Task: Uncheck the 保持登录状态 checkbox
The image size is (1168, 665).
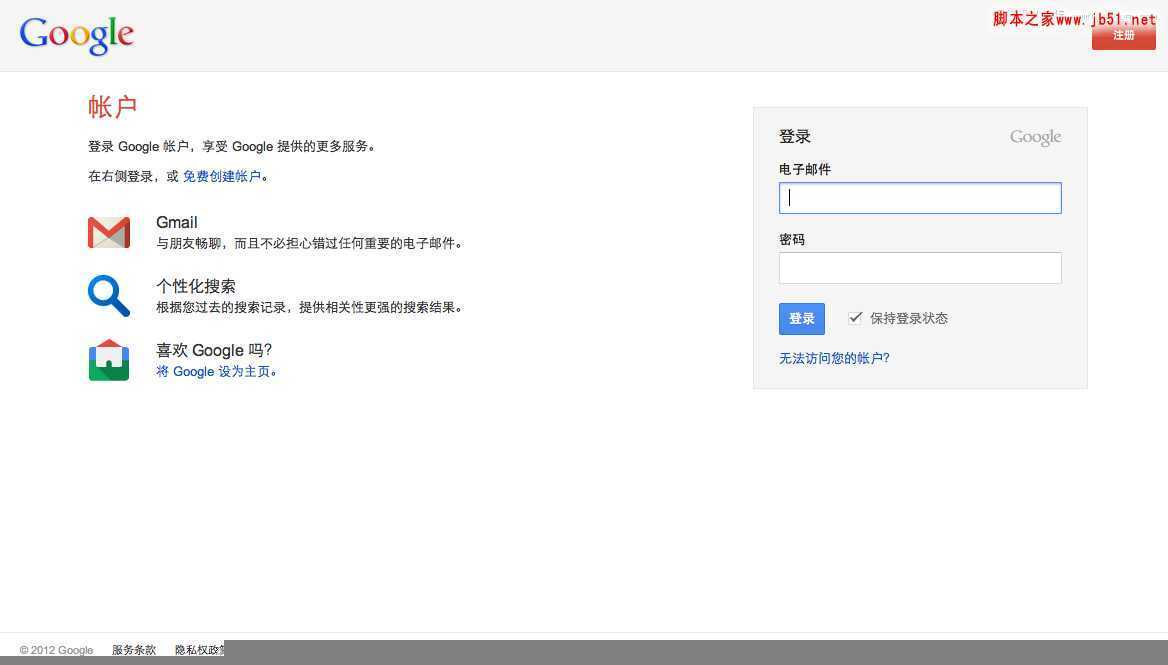Action: pos(855,317)
